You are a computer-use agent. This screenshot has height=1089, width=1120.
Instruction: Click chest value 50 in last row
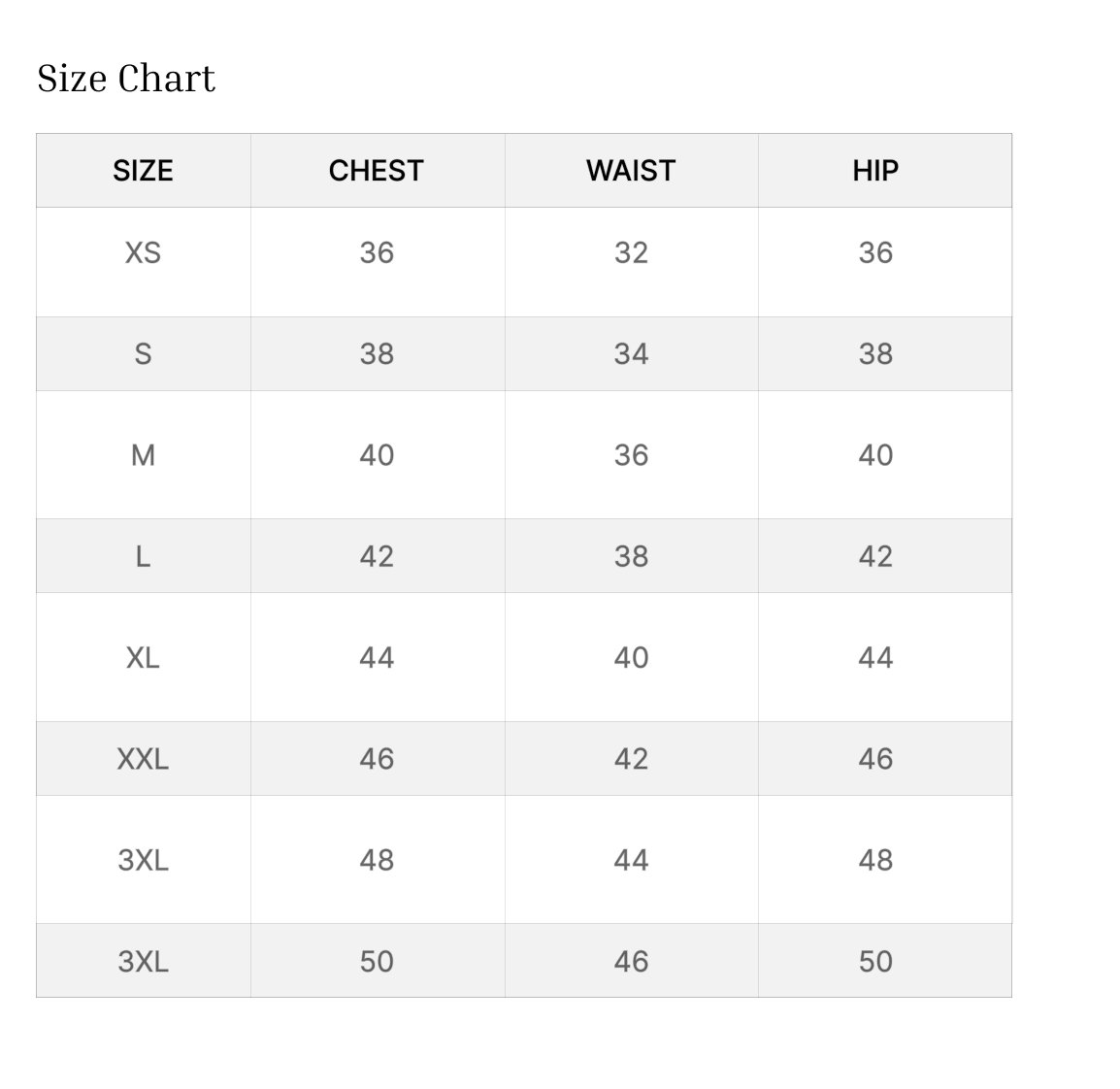377,961
